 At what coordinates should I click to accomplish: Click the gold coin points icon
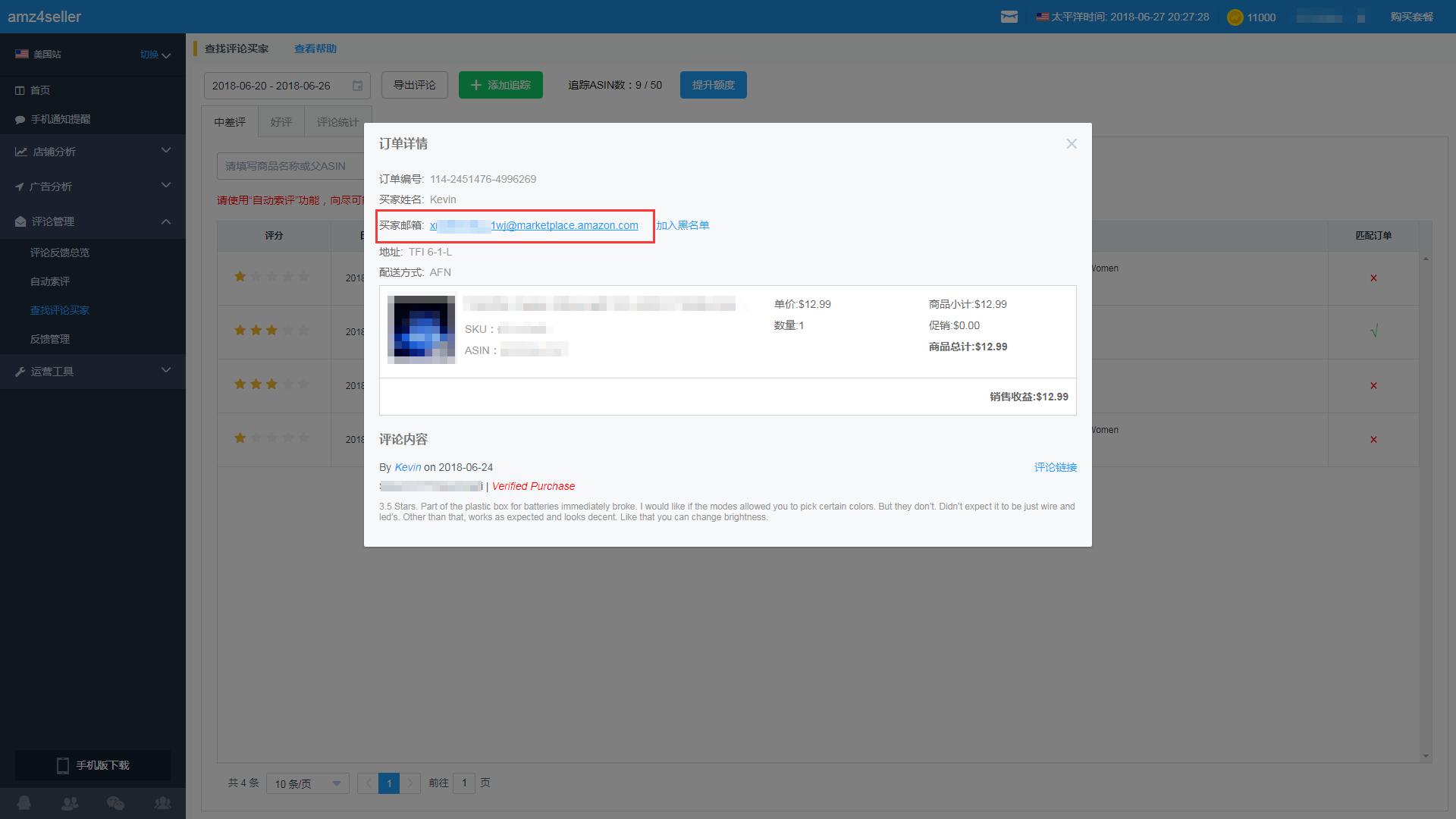pos(1235,17)
